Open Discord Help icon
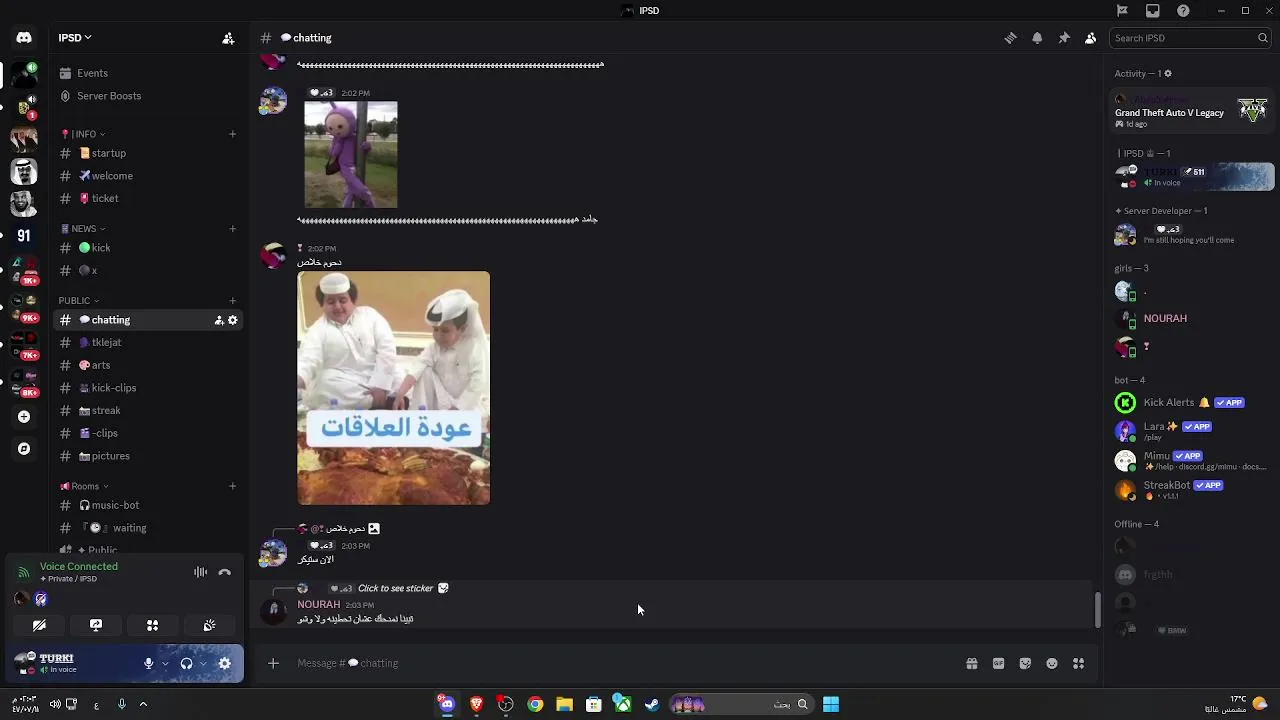Screen dimensions: 1280x720 [x=1184, y=10]
